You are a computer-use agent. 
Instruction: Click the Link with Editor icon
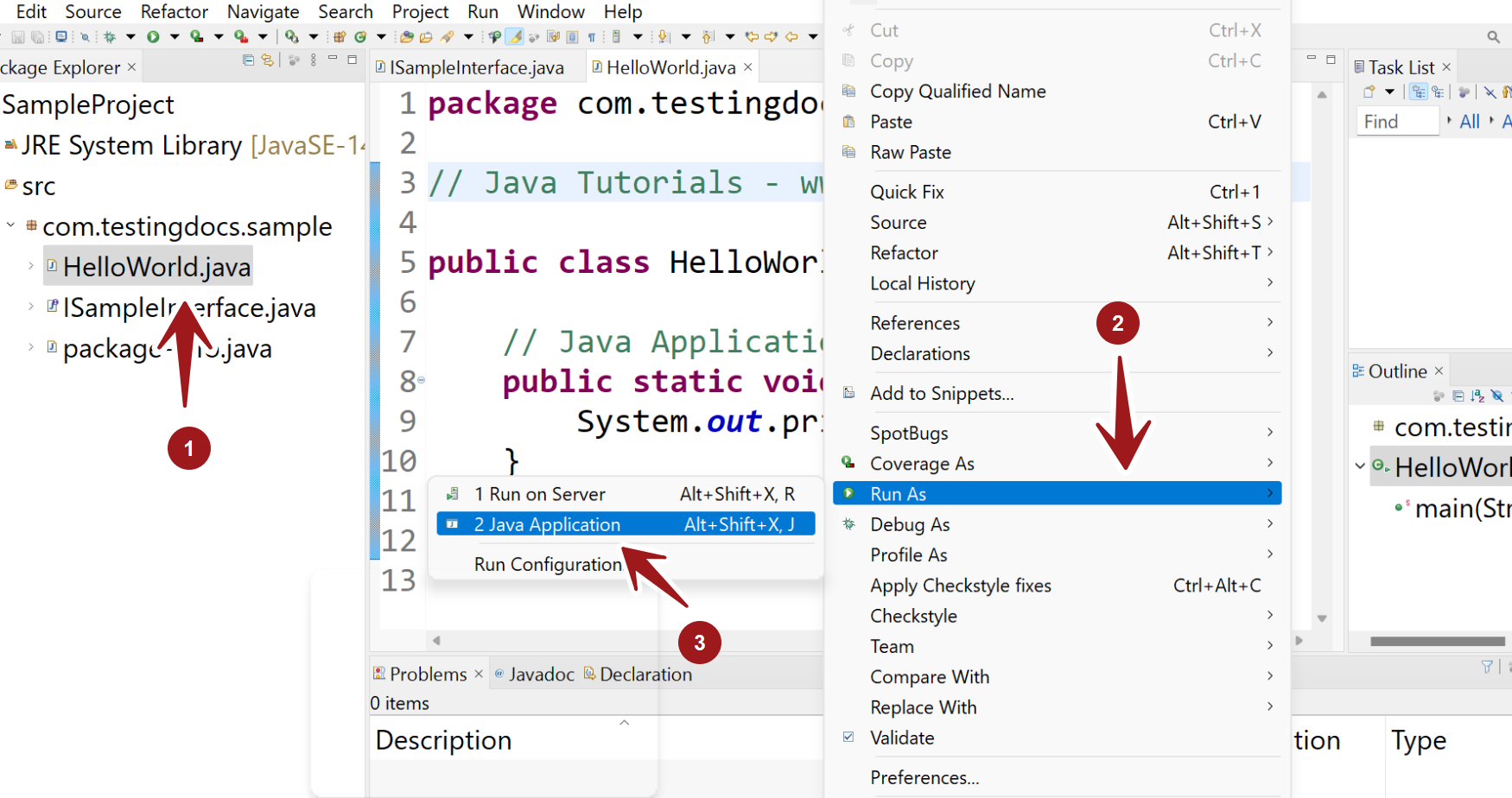[268, 60]
